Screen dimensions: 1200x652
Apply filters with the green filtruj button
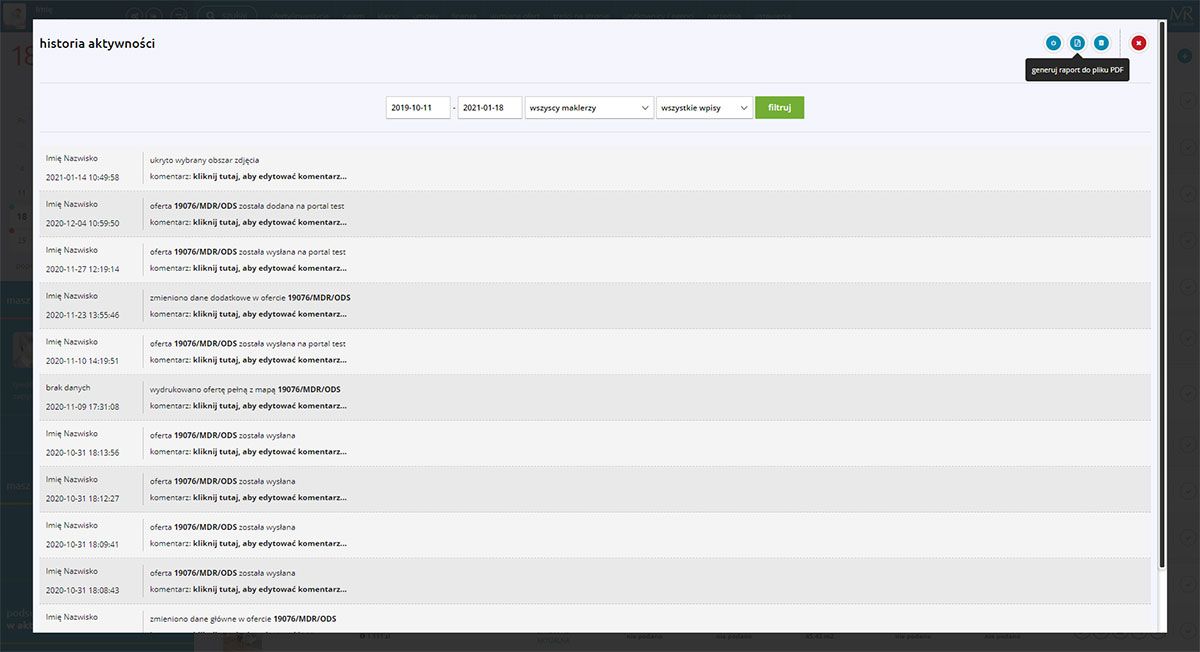pyautogui.click(x=779, y=107)
